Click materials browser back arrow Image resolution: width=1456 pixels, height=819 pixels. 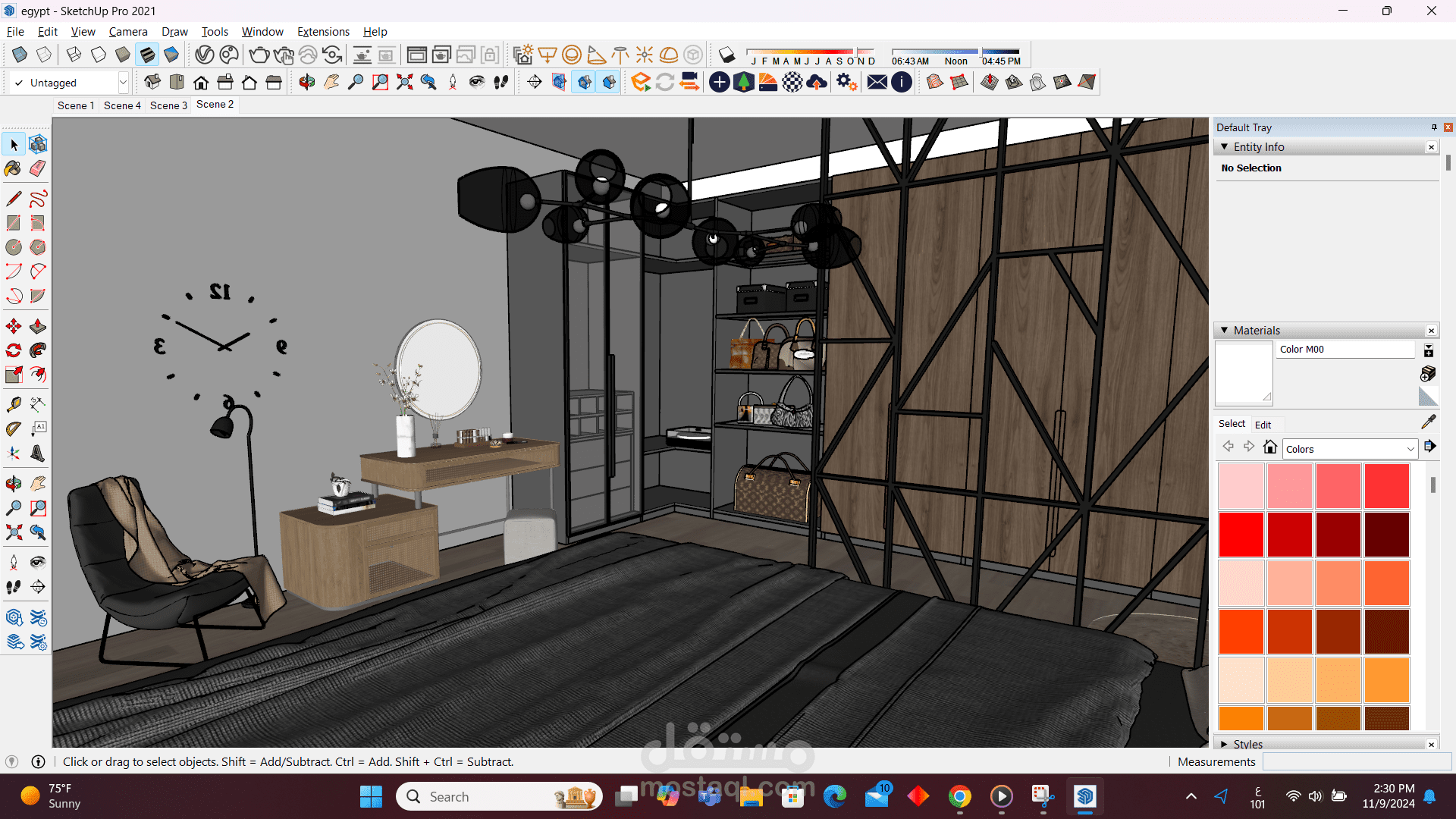click(x=1228, y=447)
